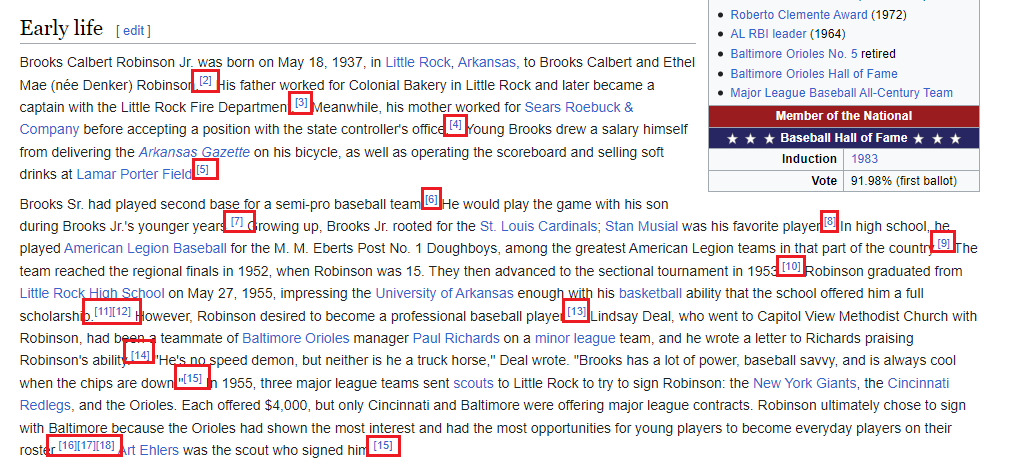
Task: Select footnote reference [13]
Action: click(x=576, y=311)
